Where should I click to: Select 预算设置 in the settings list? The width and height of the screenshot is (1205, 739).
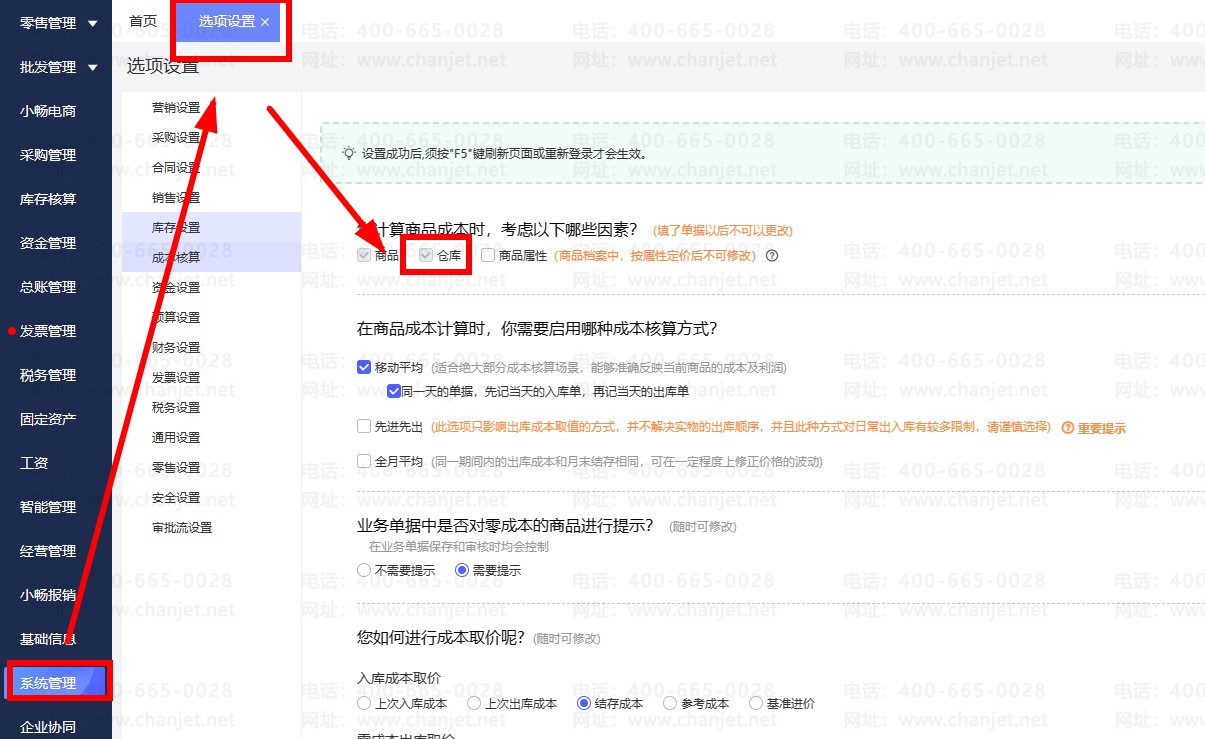click(x=176, y=317)
